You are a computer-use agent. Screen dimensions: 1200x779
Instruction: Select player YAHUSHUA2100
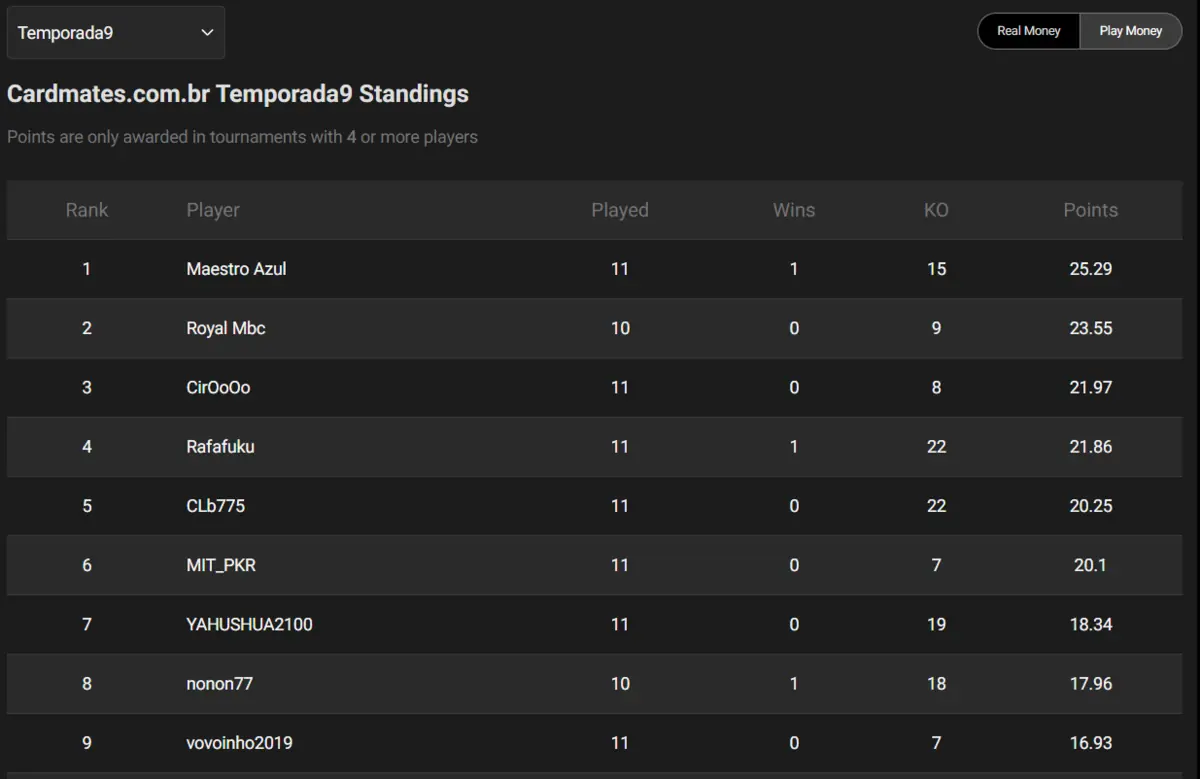coord(249,624)
